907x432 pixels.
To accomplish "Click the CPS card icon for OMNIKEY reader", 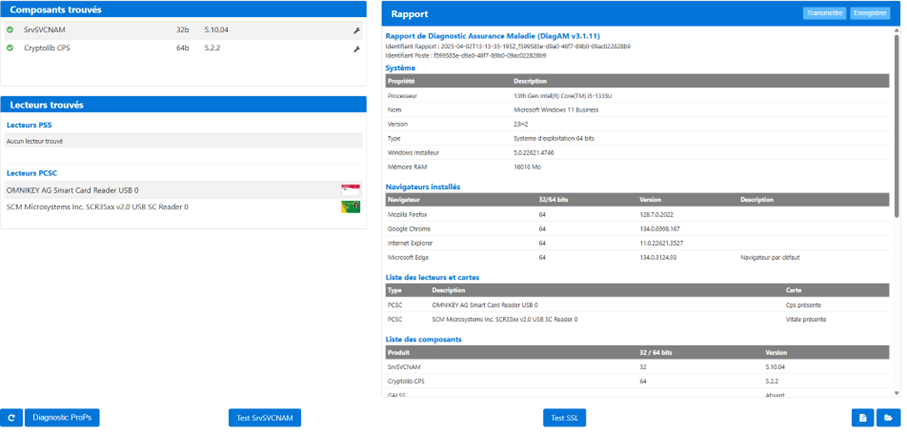I will (x=350, y=190).
